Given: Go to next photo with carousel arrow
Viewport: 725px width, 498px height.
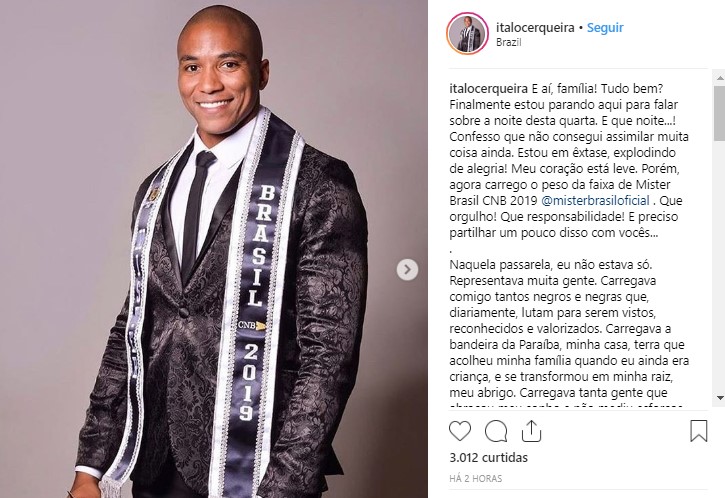Looking at the screenshot, I should point(407,269).
